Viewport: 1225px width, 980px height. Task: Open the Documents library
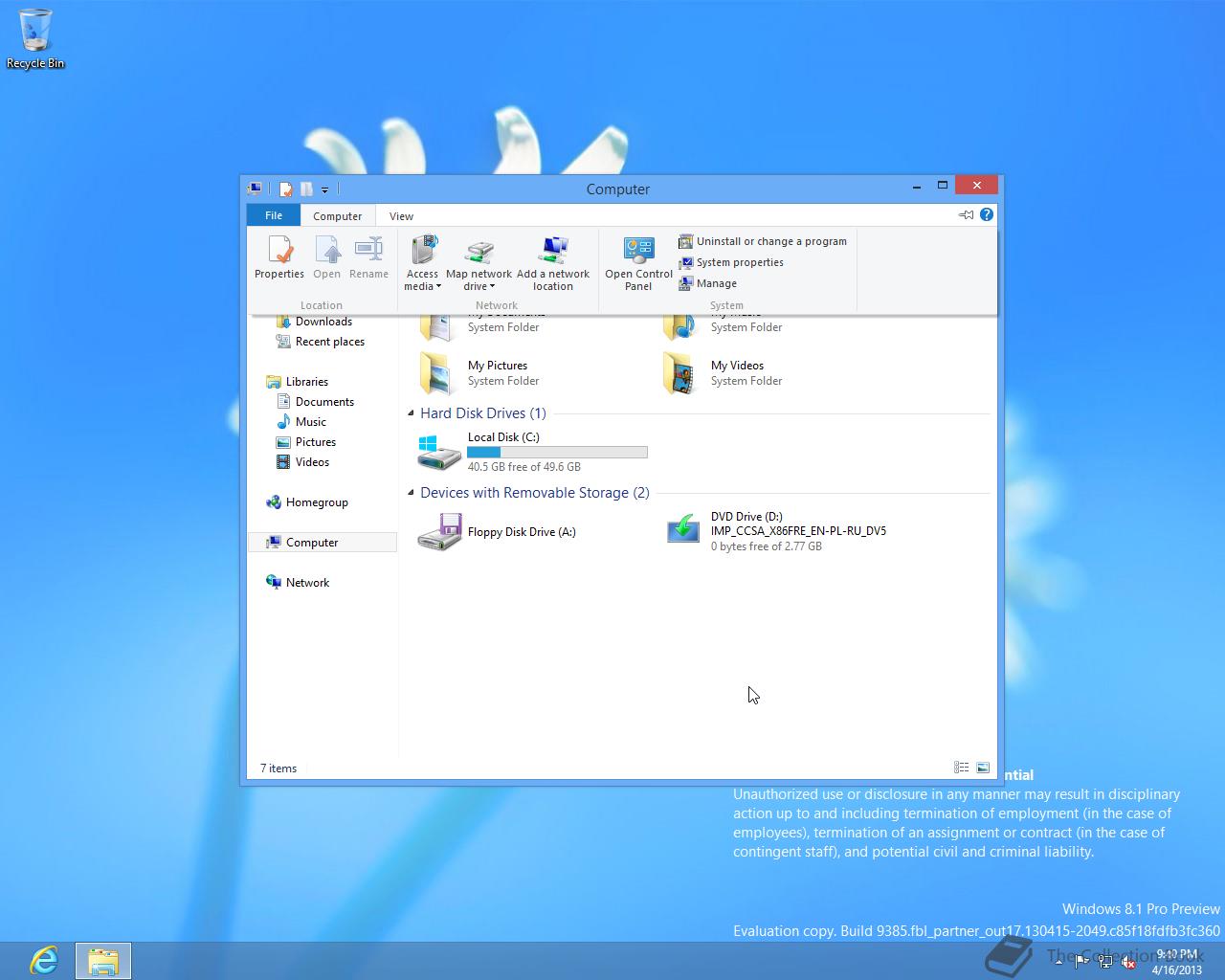click(324, 402)
